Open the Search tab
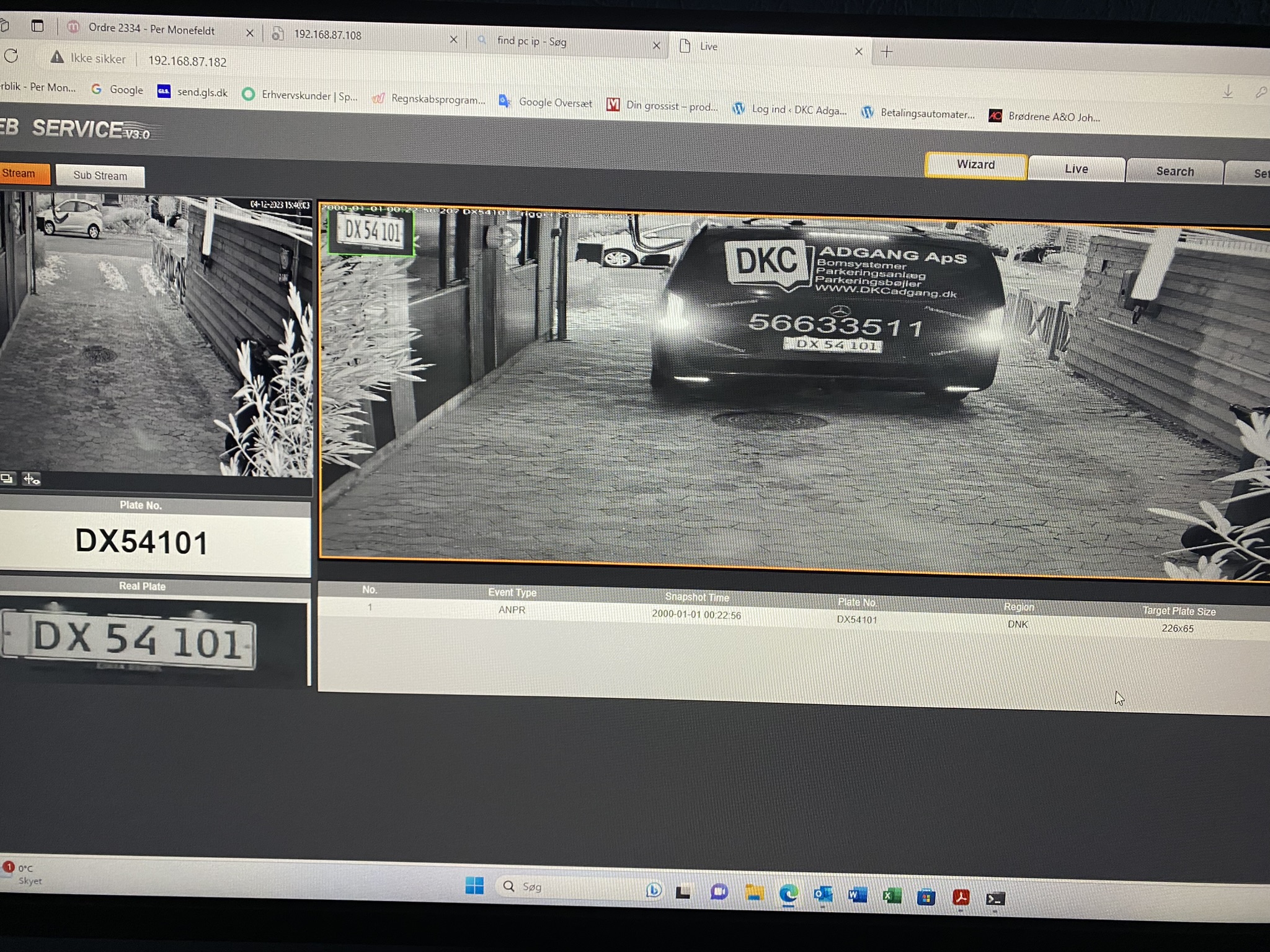The height and width of the screenshot is (952, 1270). (x=1174, y=172)
